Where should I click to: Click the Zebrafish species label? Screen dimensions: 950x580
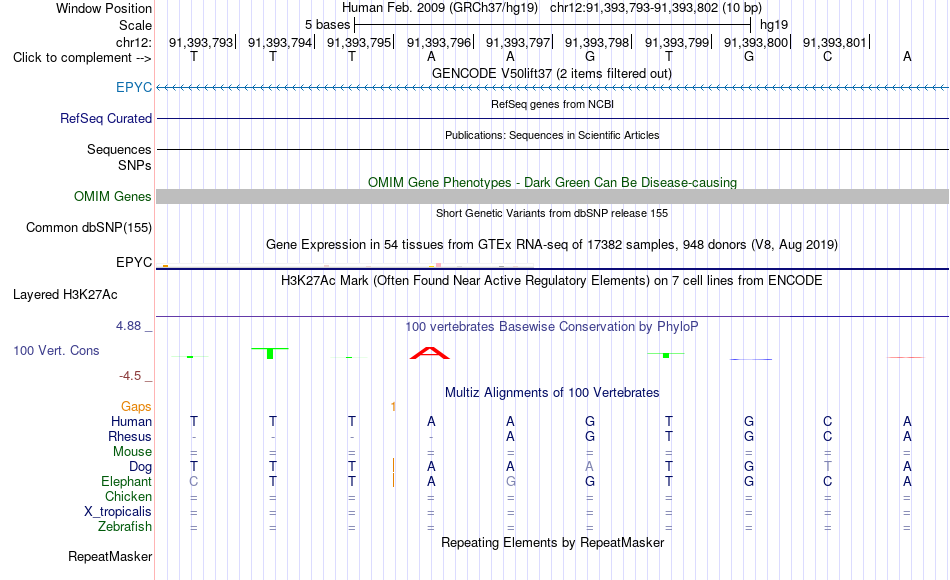tap(125, 526)
